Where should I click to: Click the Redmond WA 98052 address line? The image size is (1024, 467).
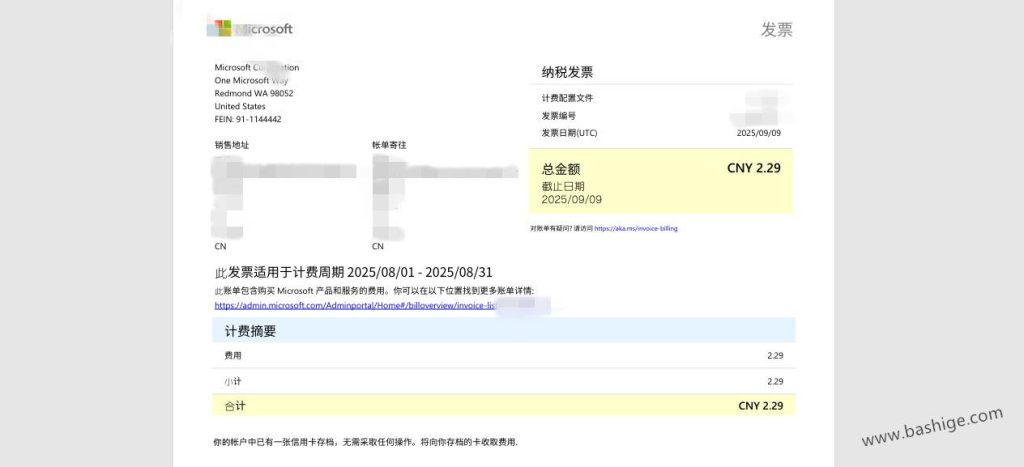tap(253, 93)
